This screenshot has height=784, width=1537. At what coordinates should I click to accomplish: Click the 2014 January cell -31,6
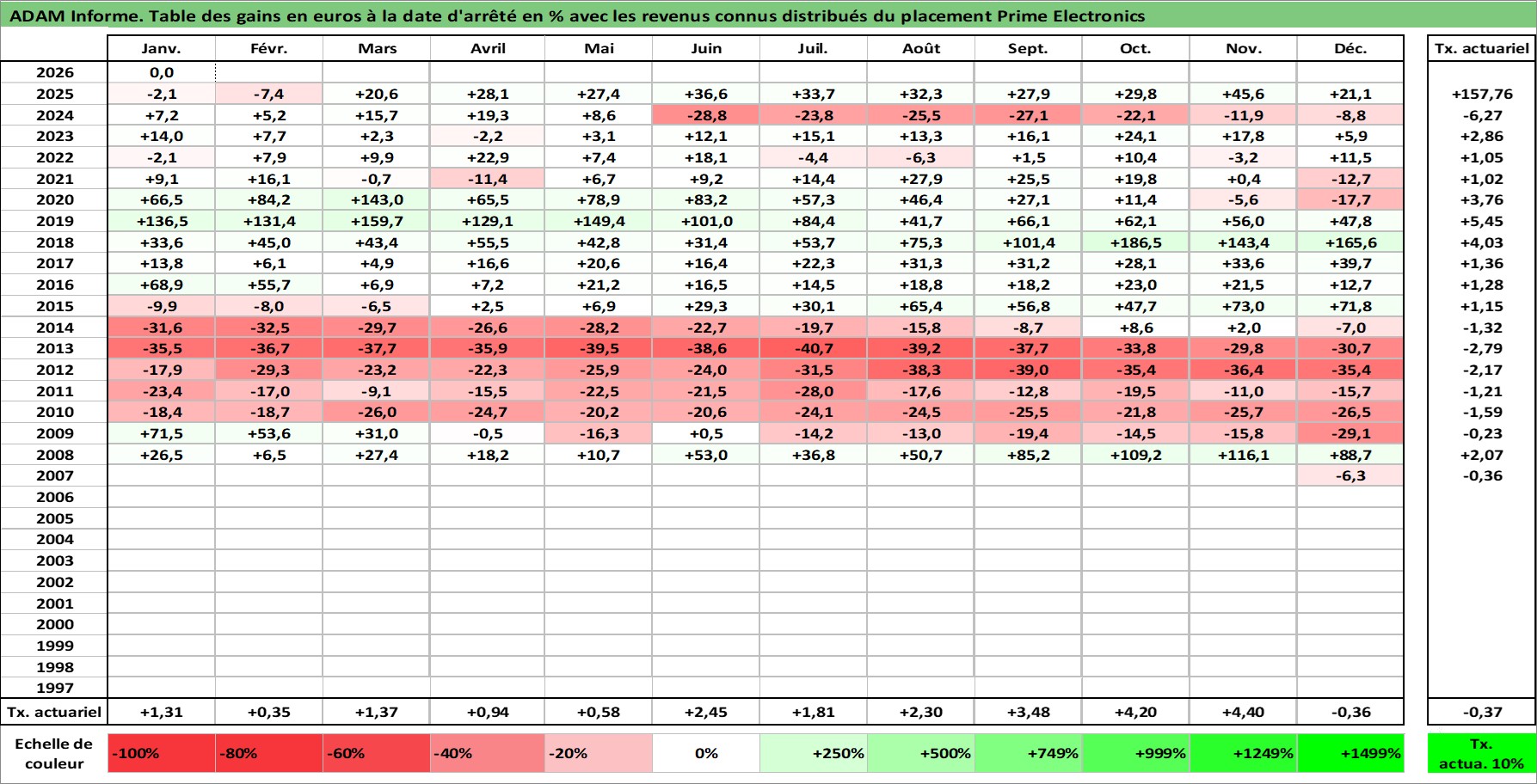pos(161,328)
